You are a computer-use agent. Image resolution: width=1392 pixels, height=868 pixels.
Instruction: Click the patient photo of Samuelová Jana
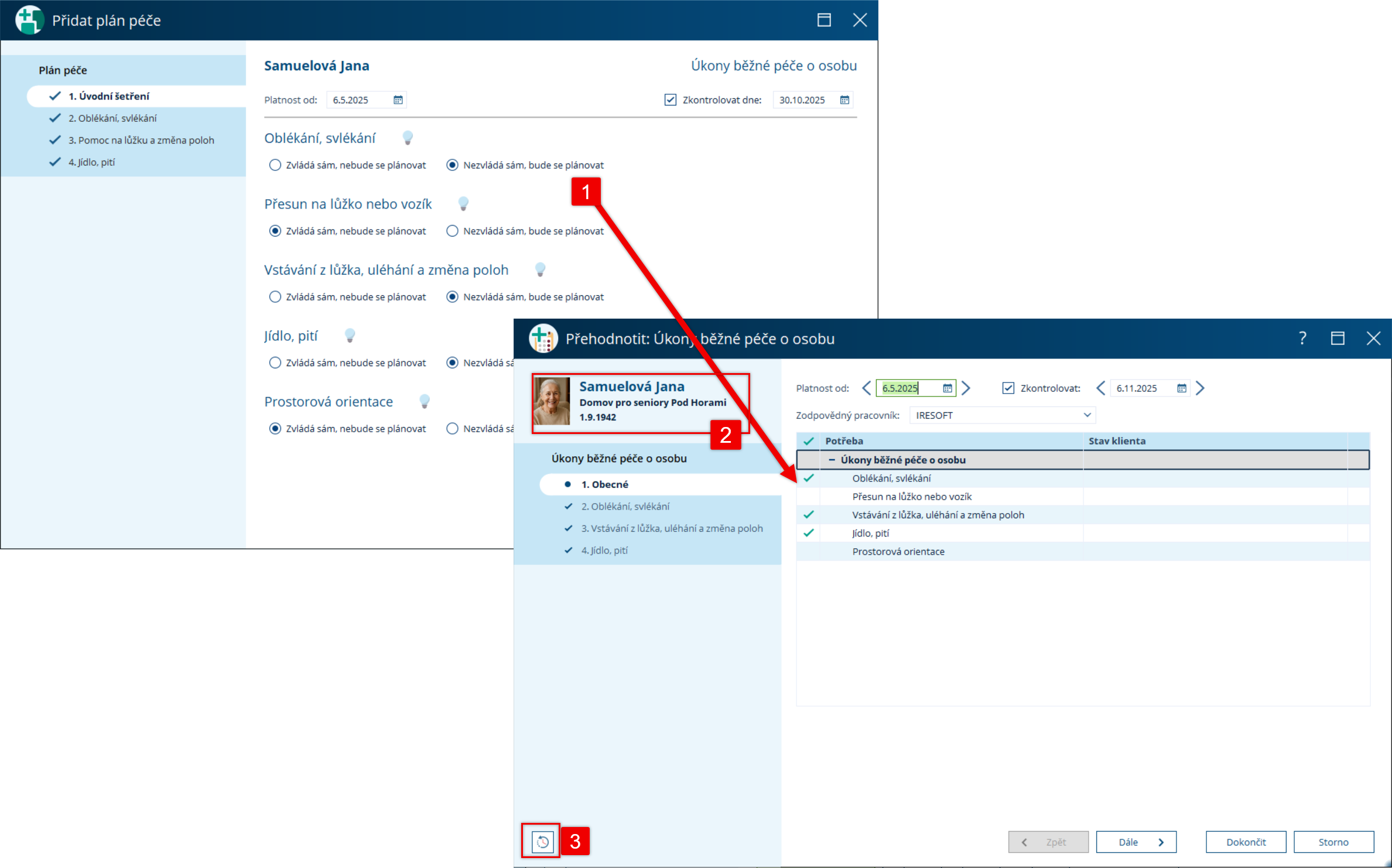coord(551,401)
